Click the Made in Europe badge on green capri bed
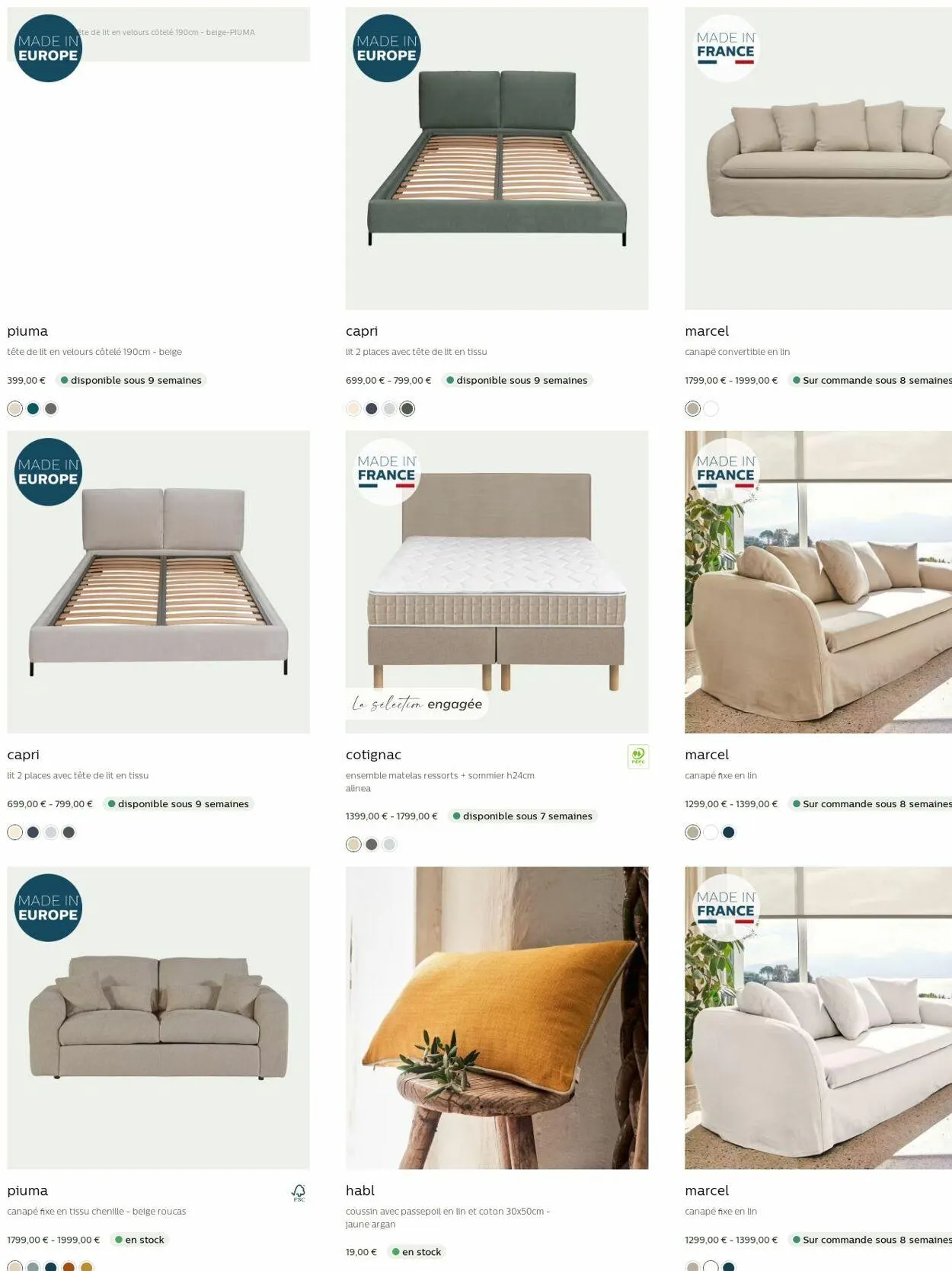 pyautogui.click(x=387, y=48)
